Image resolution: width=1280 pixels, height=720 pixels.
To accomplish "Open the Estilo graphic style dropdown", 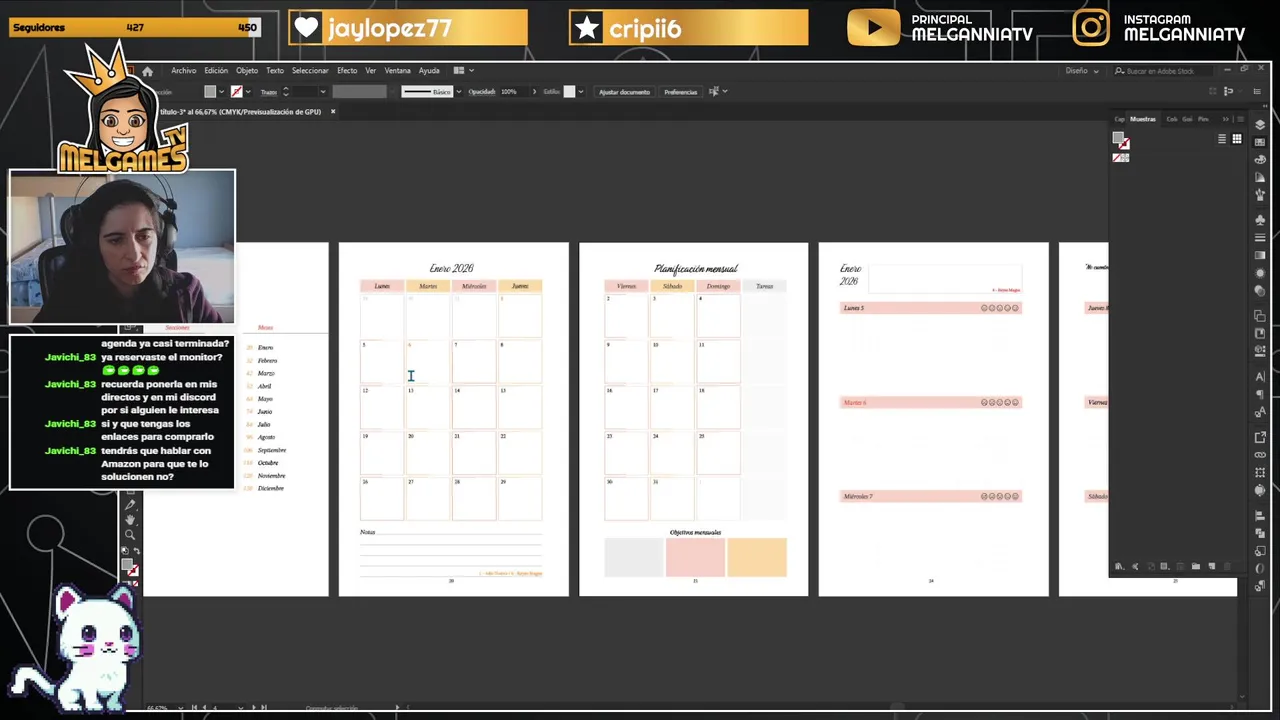I will pyautogui.click(x=582, y=91).
